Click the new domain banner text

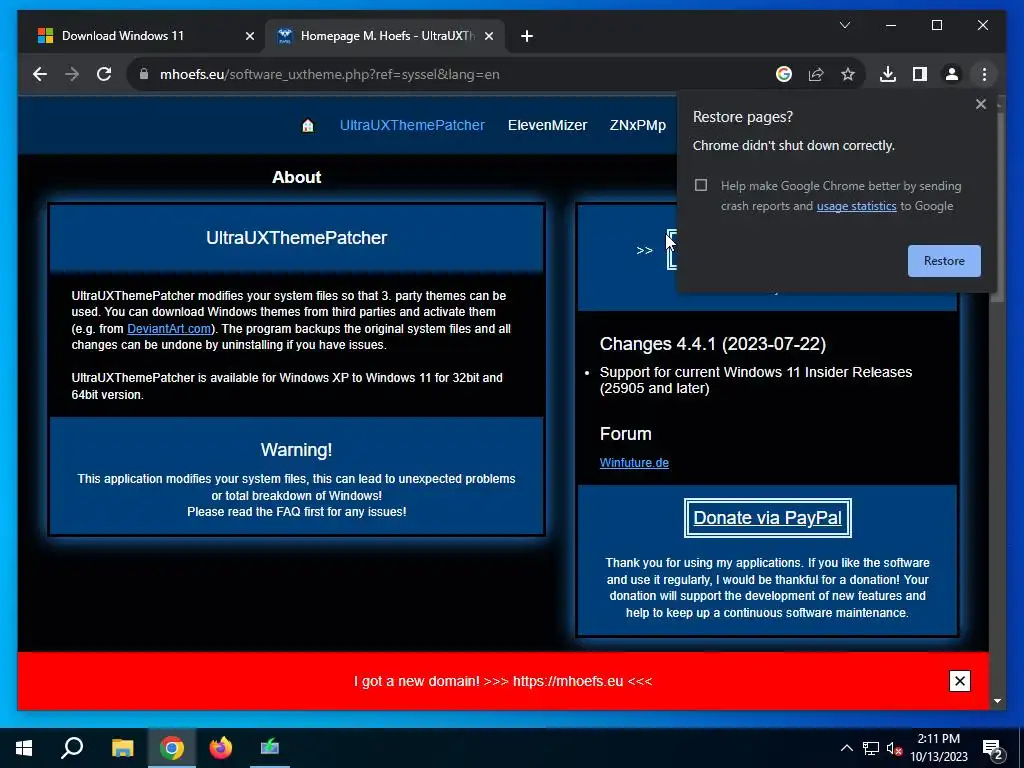coord(503,681)
